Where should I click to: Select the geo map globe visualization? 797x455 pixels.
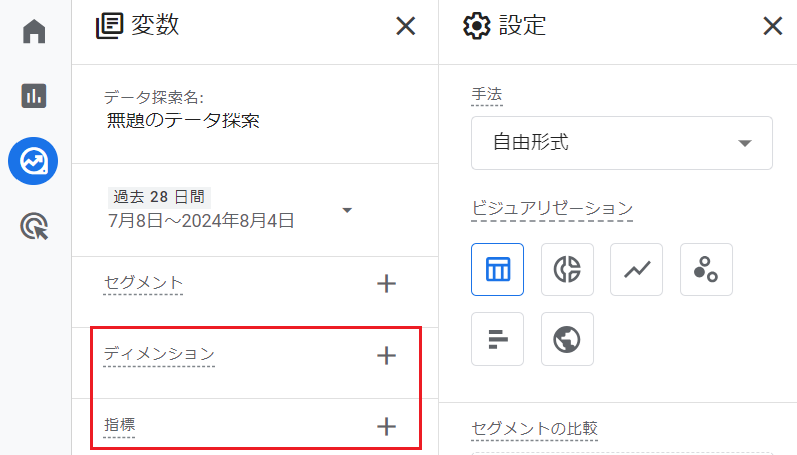click(567, 339)
